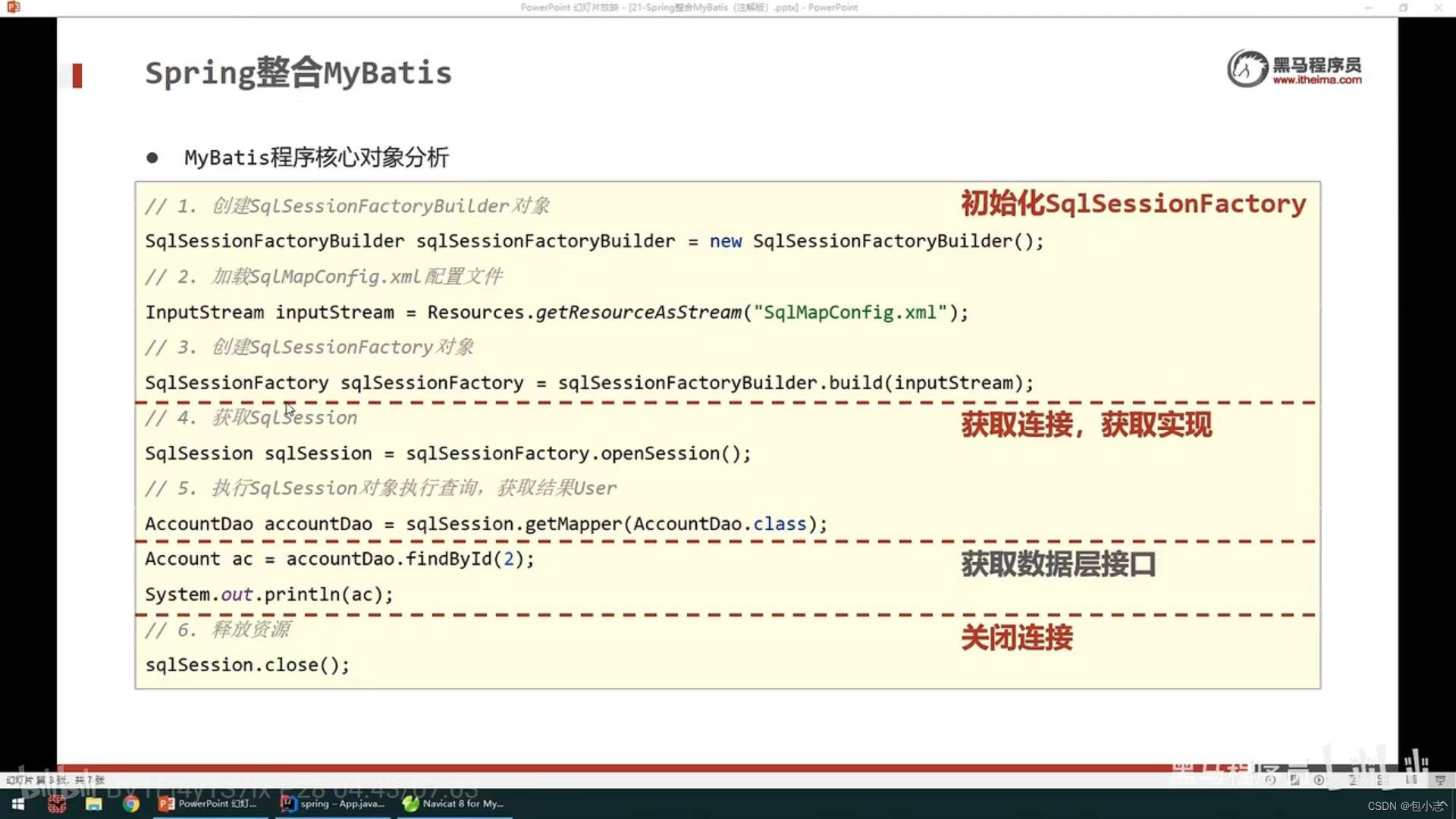Switch to Normal view in status bar
This screenshot has height=819, width=1456.
(1354, 780)
